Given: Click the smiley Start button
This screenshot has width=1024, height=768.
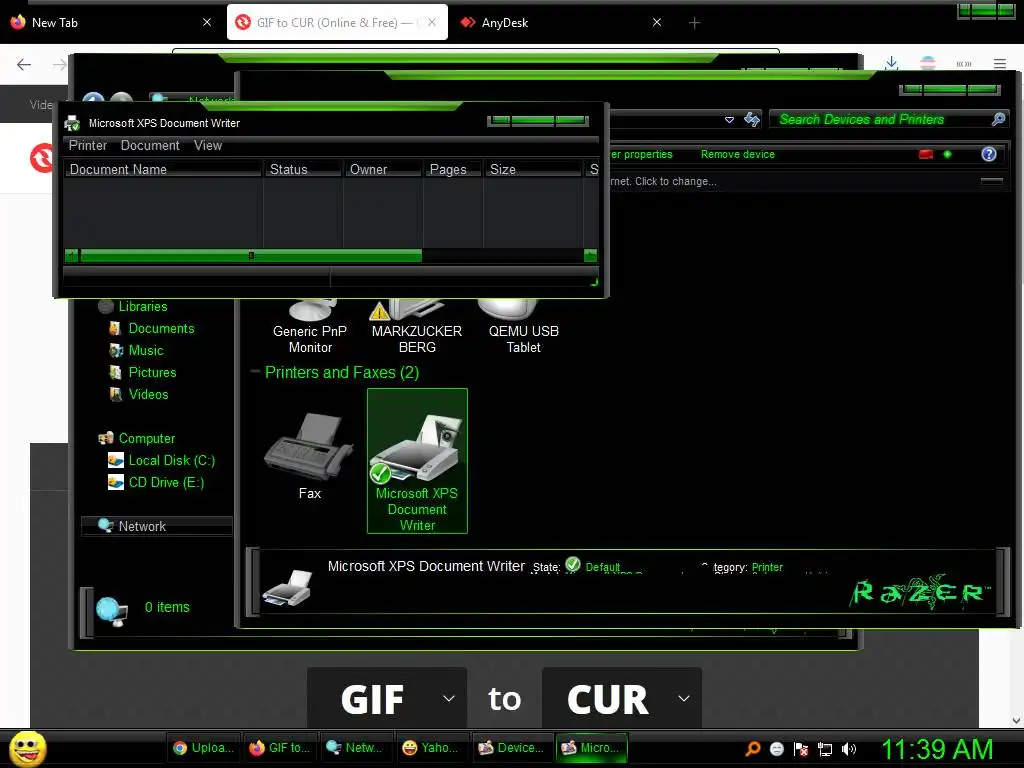Looking at the screenshot, I should (28, 748).
